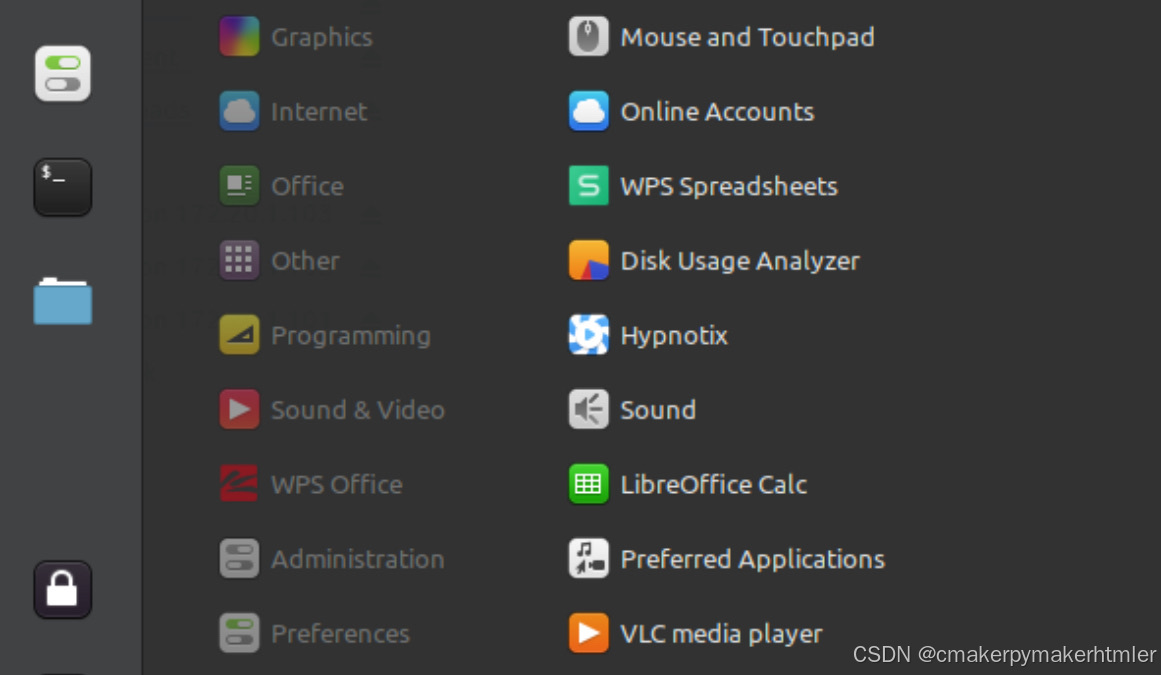The width and height of the screenshot is (1161, 675).
Task: Click the Disk Usage Analyzer icon
Action: click(x=589, y=261)
